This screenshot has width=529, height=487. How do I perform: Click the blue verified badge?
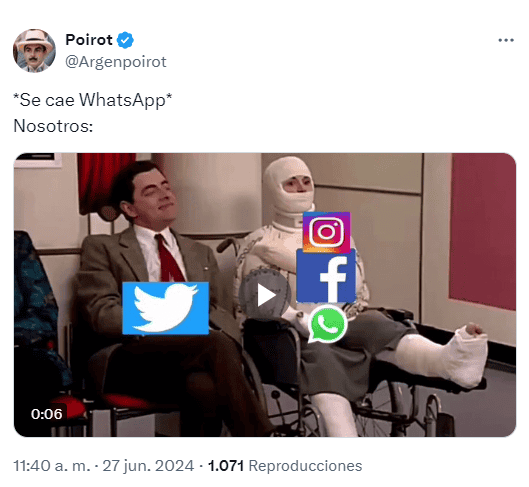tap(125, 40)
